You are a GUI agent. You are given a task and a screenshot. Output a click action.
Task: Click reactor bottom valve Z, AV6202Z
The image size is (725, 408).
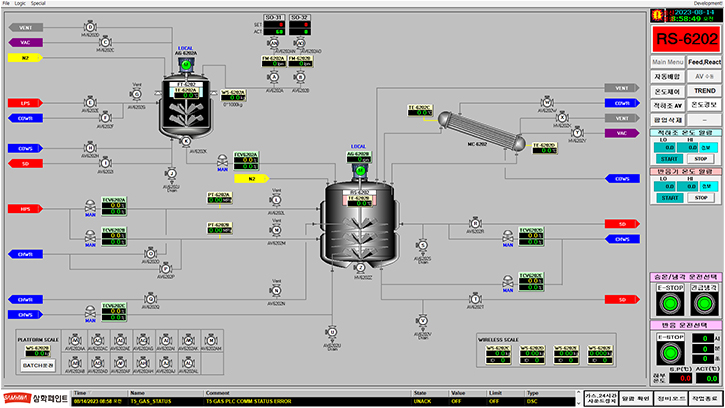[361, 268]
